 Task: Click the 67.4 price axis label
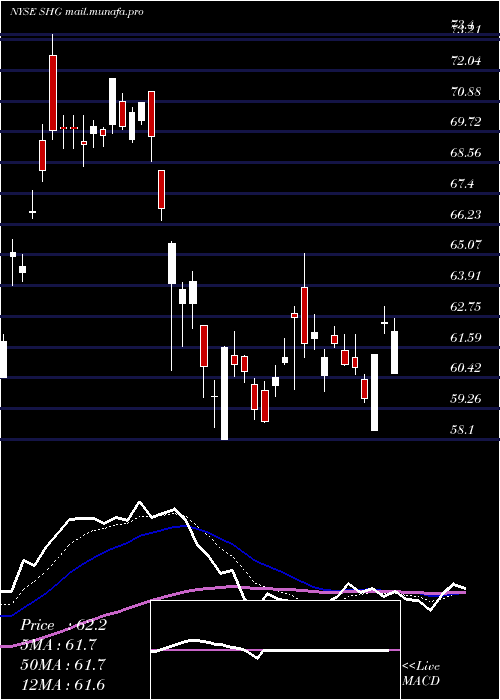[462, 184]
